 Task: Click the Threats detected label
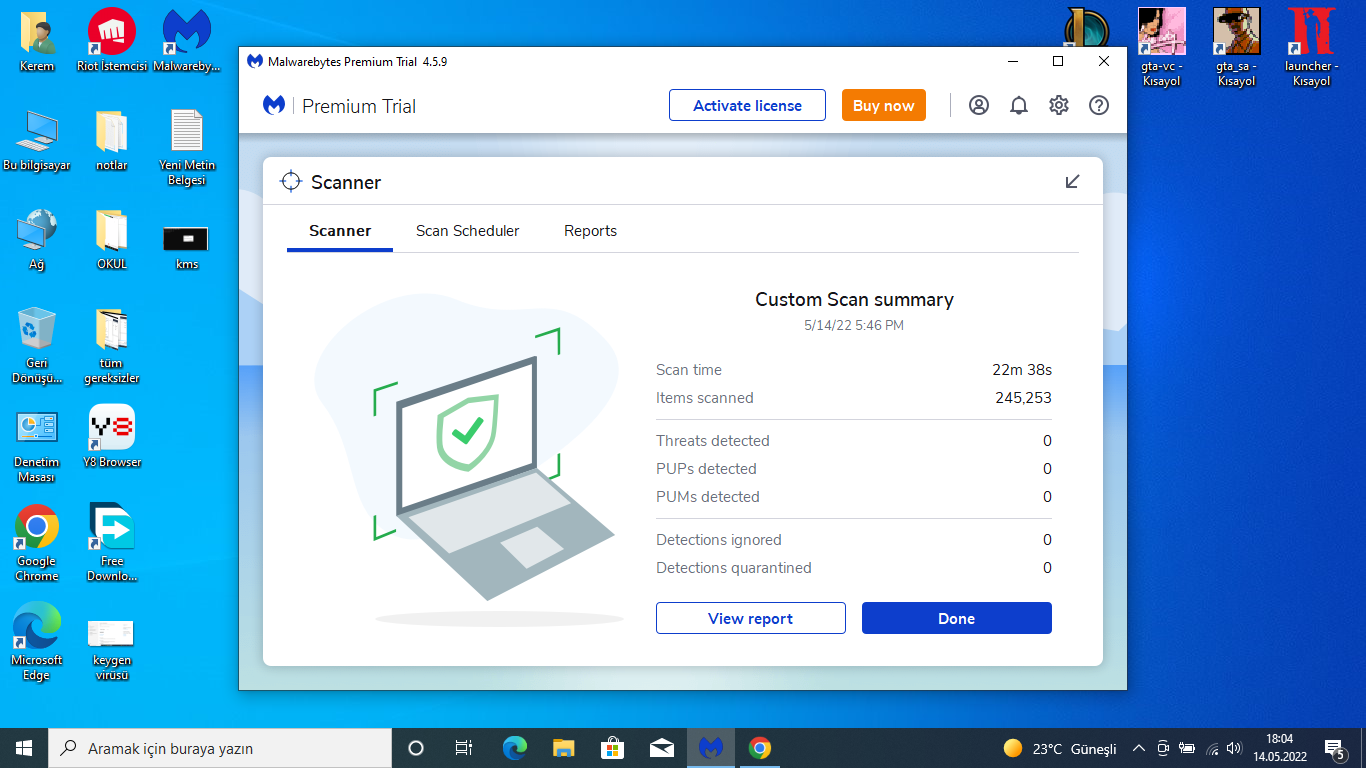click(x=713, y=441)
